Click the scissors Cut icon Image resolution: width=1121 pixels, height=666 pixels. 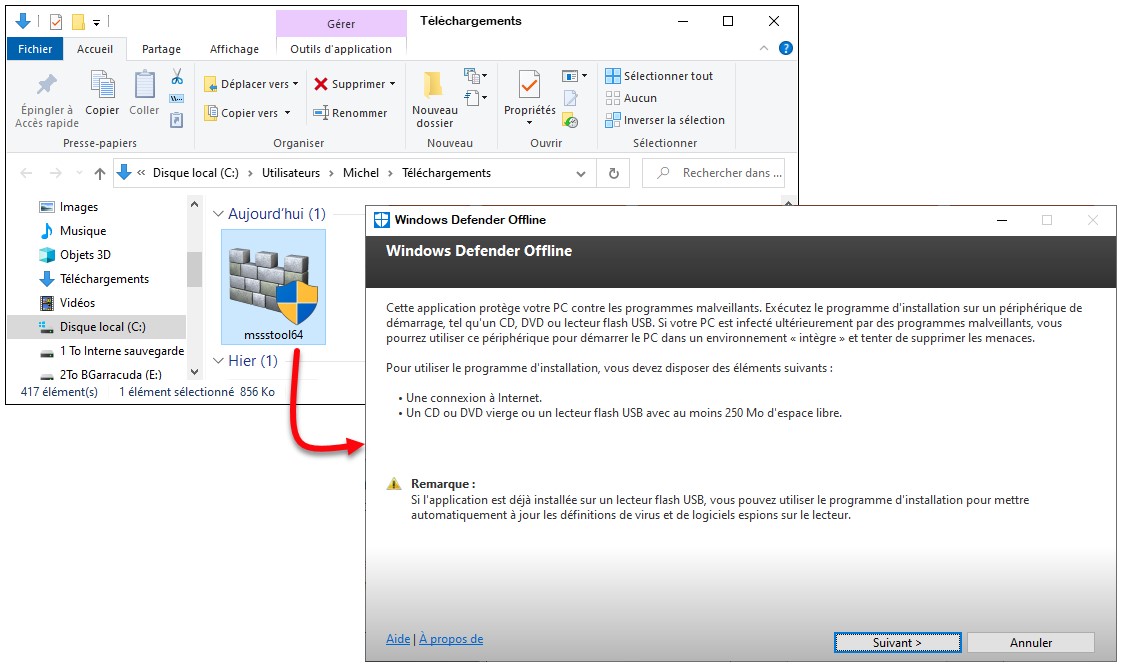177,77
